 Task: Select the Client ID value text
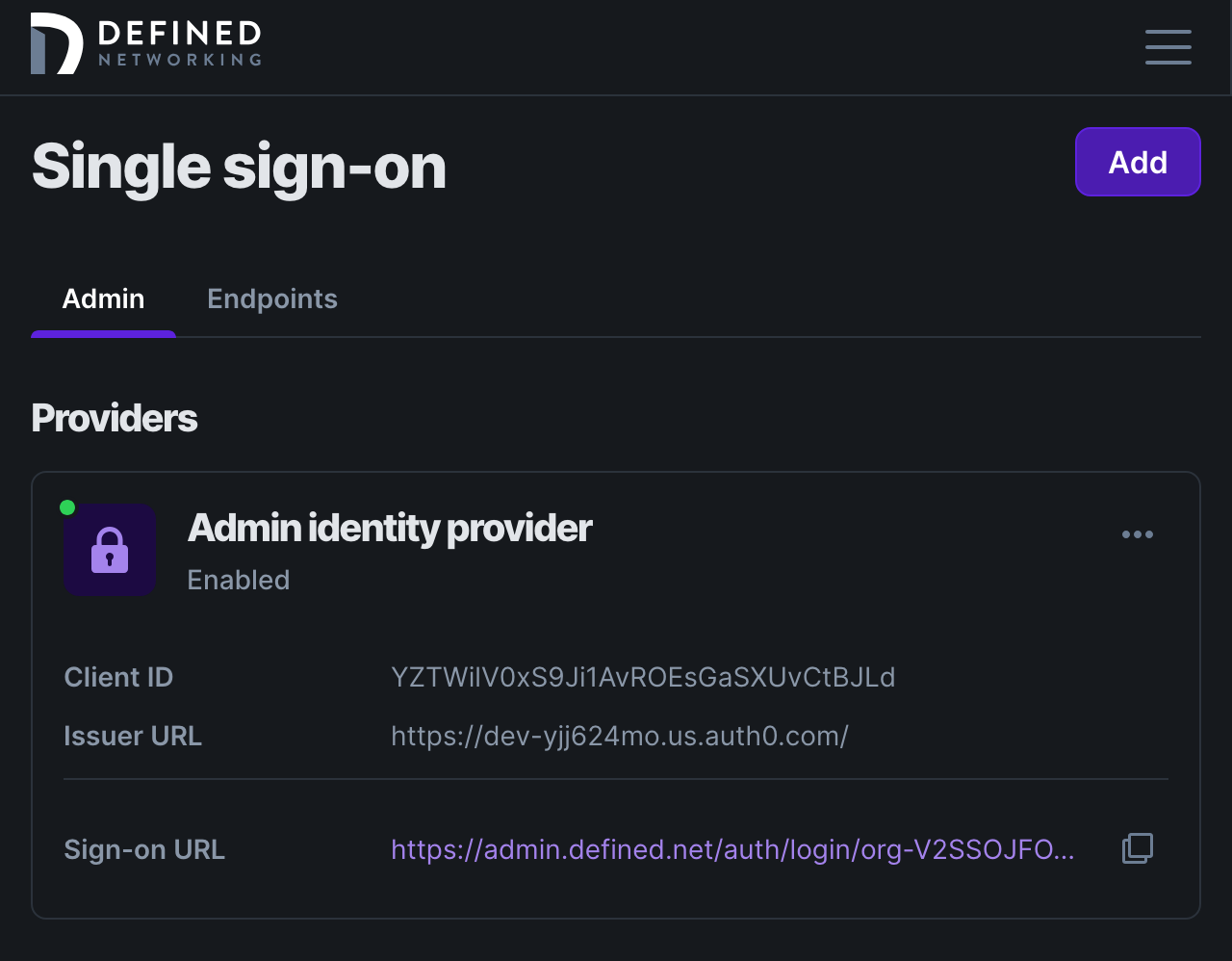(x=642, y=677)
